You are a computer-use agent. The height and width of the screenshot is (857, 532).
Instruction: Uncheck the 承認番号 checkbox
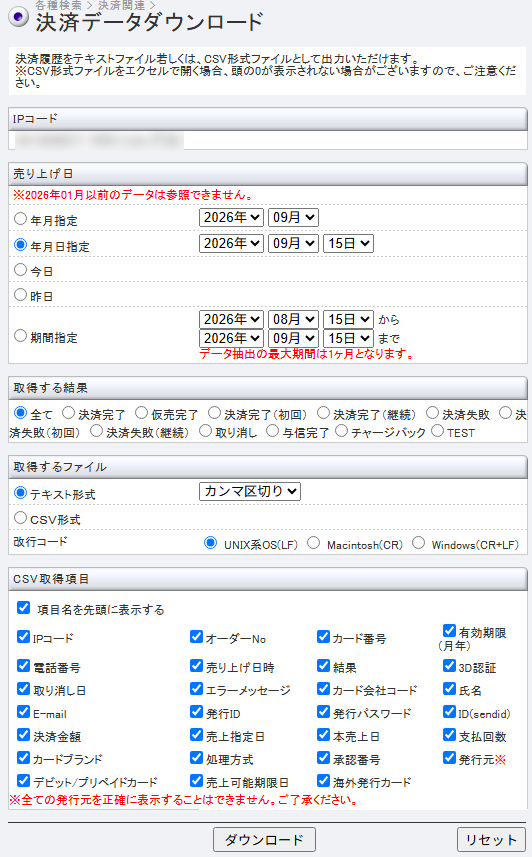(323, 758)
